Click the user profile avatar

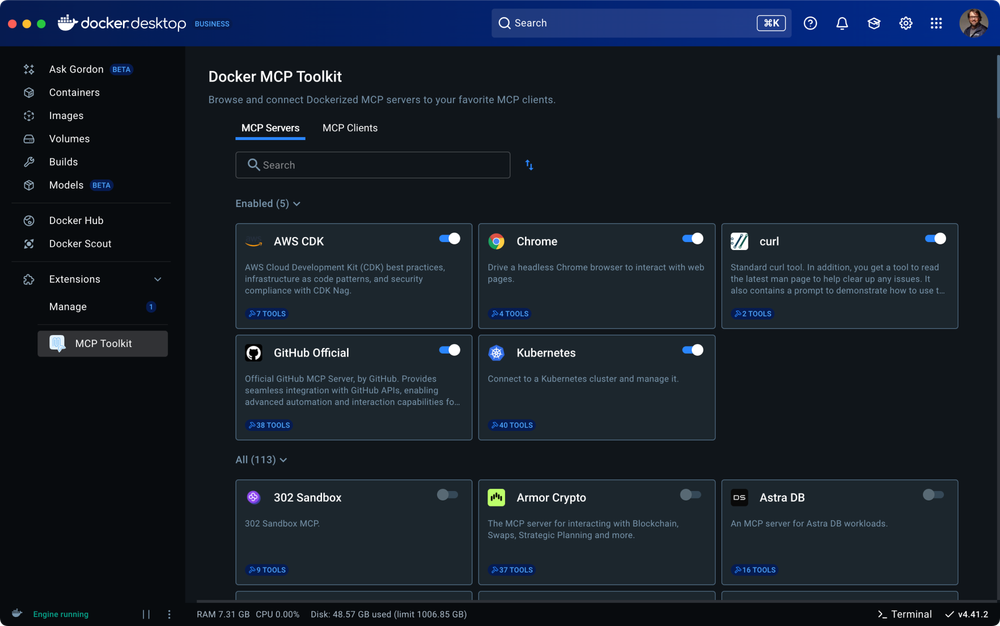973,22
